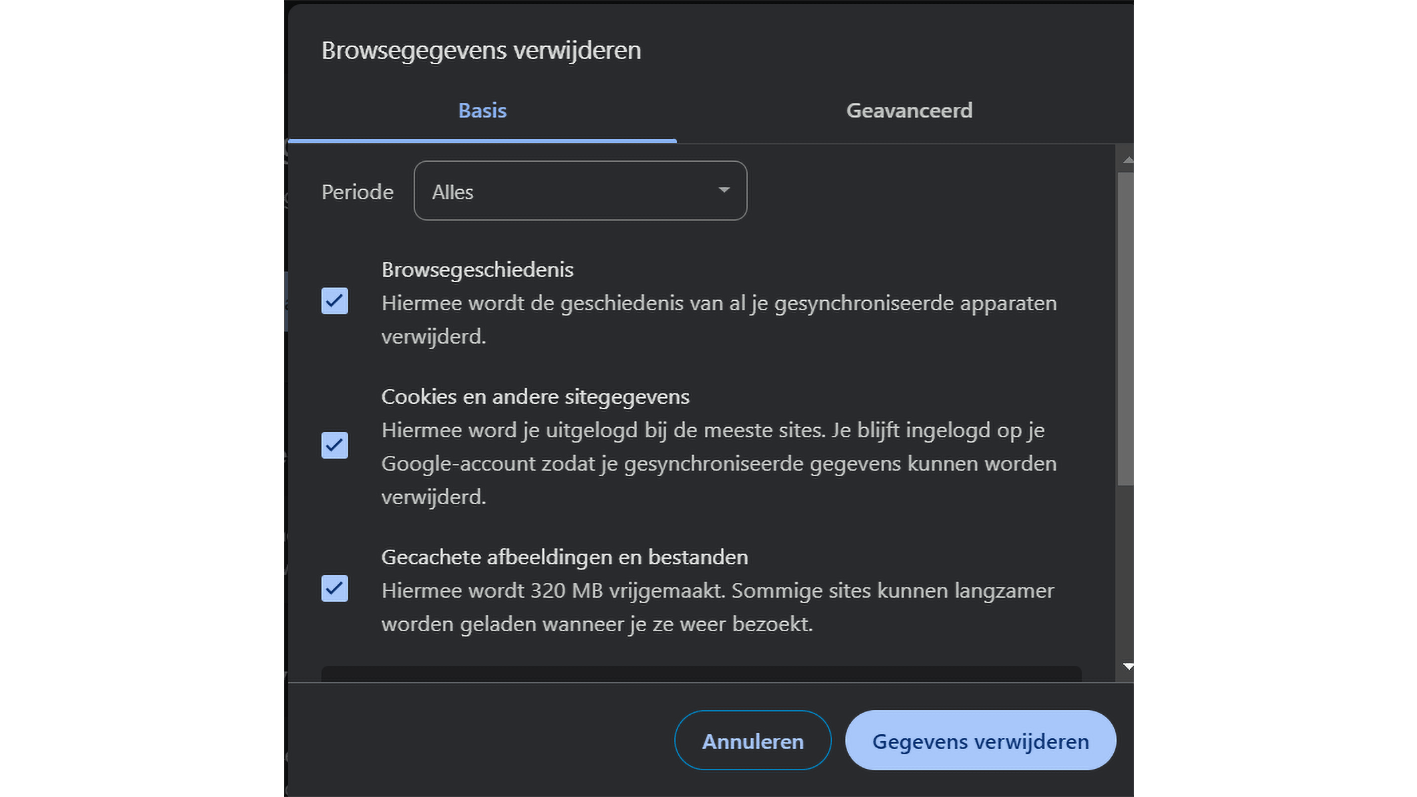Click the Gegevens verwijderen button
1417x797 pixels.
(x=980, y=741)
